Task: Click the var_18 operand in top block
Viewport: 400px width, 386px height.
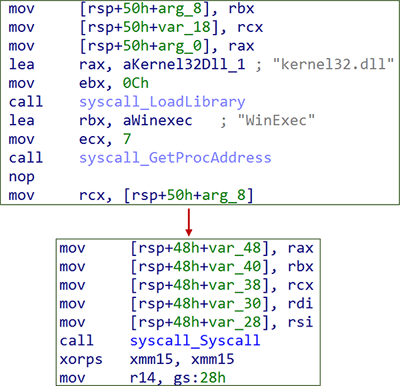Action: point(184,27)
